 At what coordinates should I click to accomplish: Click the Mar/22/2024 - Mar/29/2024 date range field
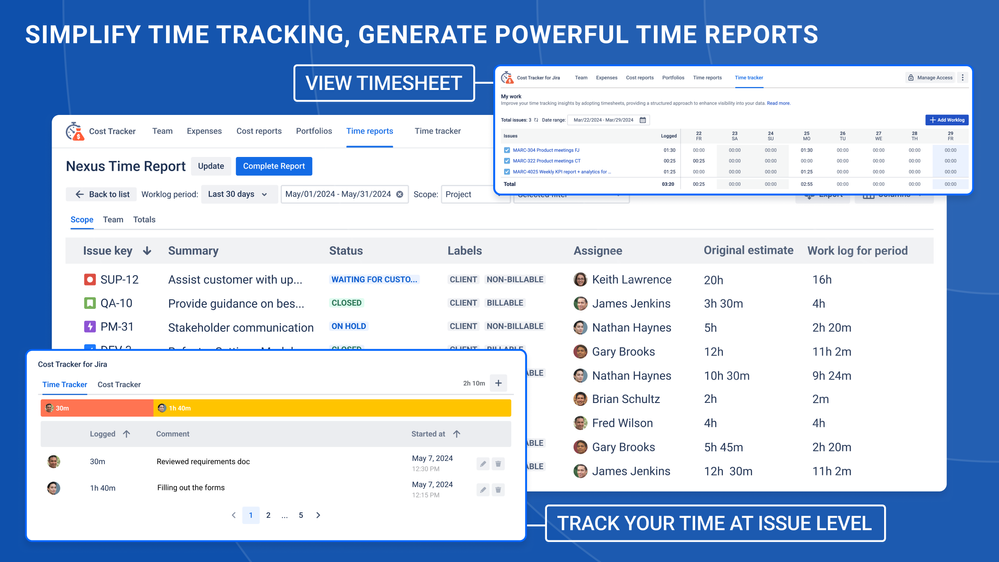[x=609, y=120]
